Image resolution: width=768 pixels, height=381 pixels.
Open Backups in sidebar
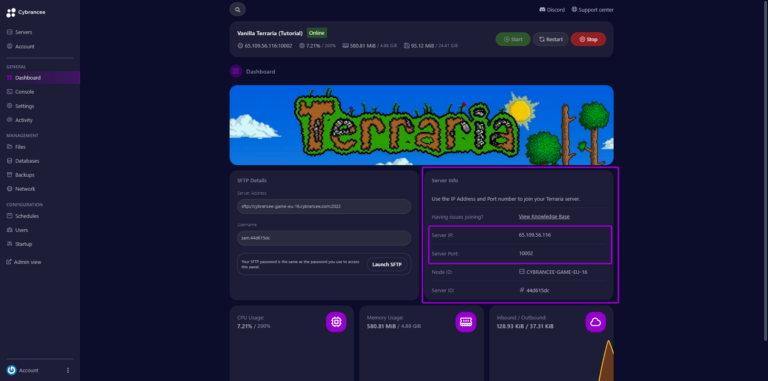[x=21, y=175]
